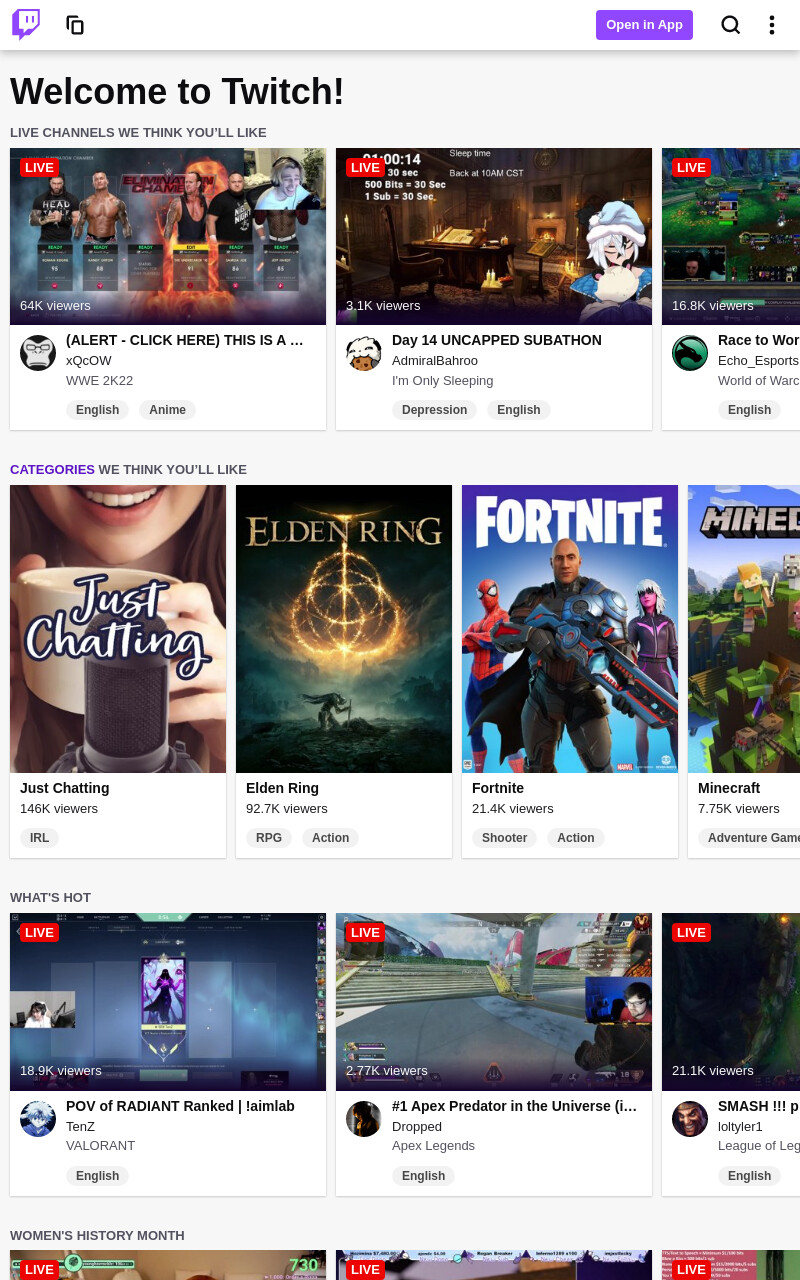Screen dimensions: 800x1280
Task: Select the Action tag under Fortnite
Action: [575, 838]
